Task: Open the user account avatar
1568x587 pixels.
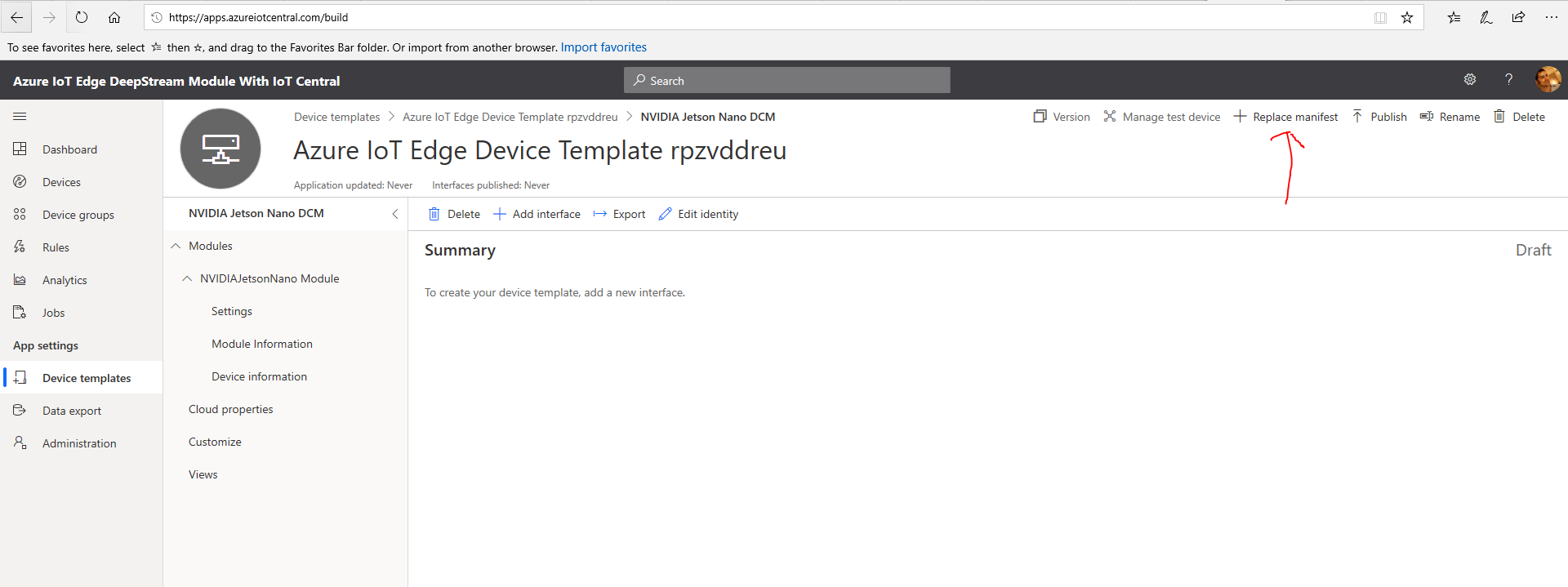Action: [x=1548, y=79]
